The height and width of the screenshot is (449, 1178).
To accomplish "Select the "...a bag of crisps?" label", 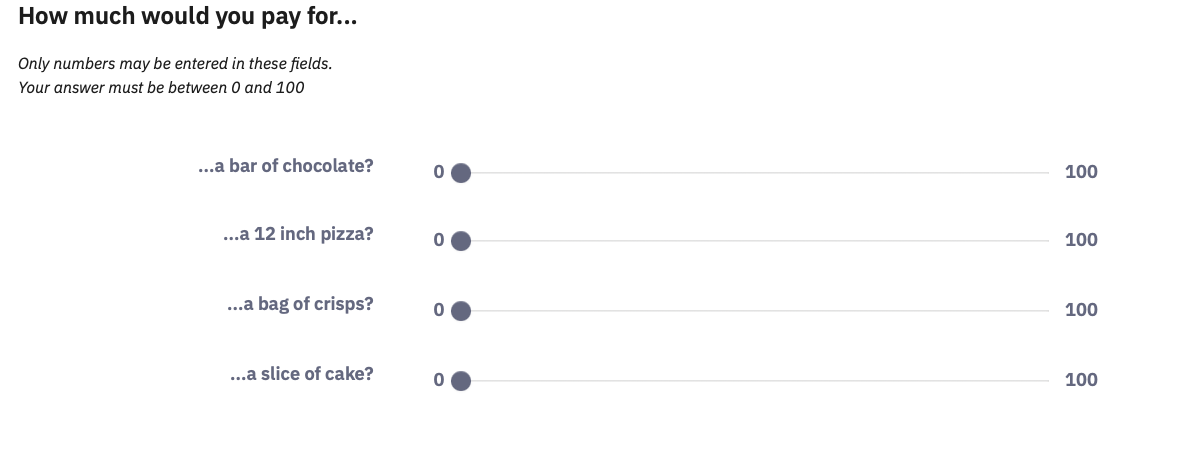I will pyautogui.click(x=300, y=304).
